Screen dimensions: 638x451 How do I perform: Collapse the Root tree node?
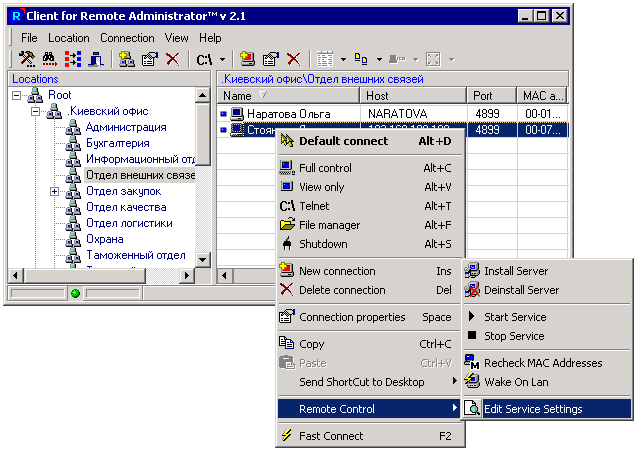click(16, 96)
